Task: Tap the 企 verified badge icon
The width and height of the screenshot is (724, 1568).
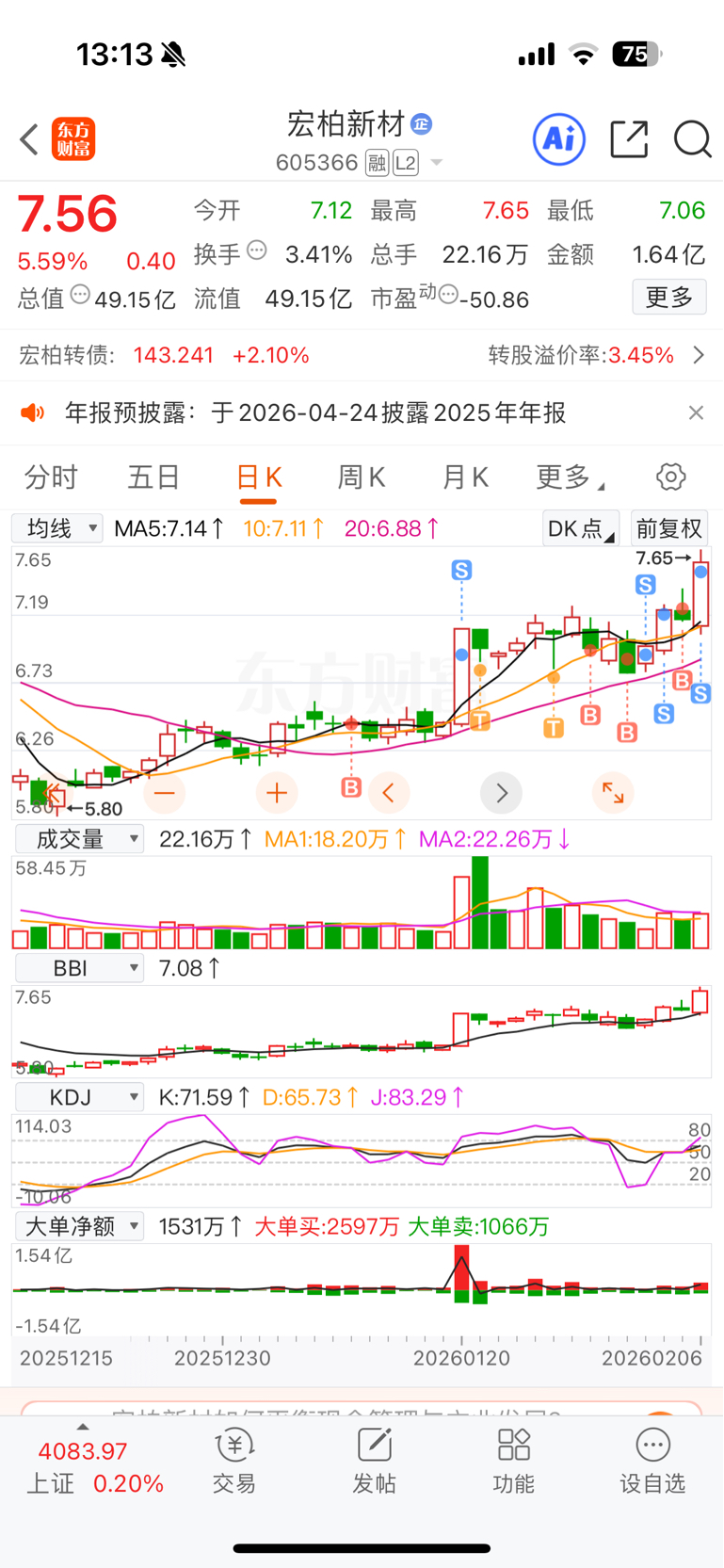Action: click(x=422, y=123)
